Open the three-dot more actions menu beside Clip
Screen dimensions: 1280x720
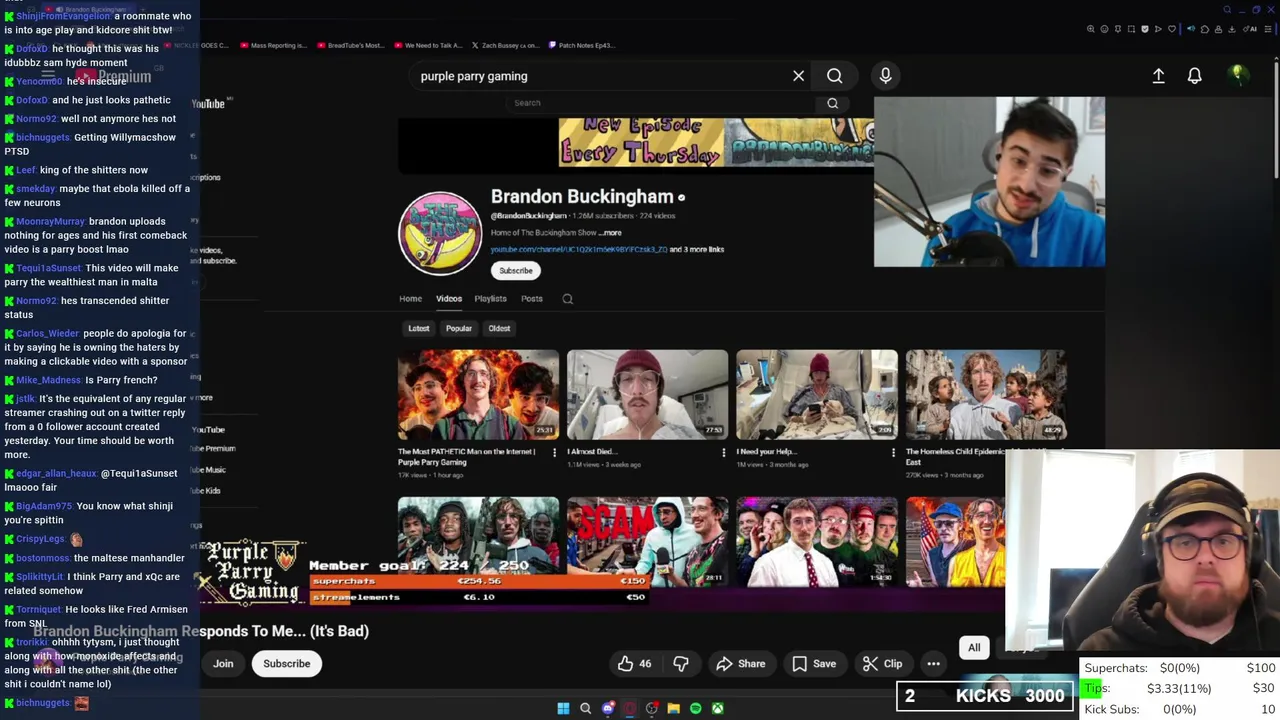click(933, 663)
